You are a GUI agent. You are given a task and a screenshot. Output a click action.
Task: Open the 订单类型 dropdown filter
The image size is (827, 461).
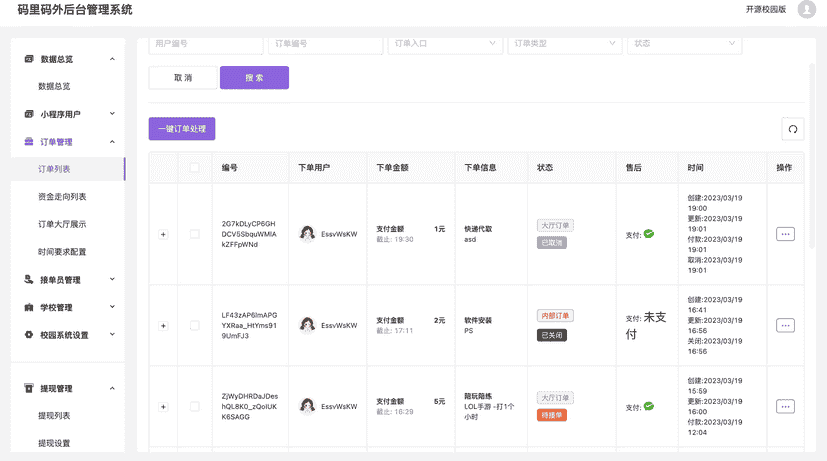[x=564, y=44]
